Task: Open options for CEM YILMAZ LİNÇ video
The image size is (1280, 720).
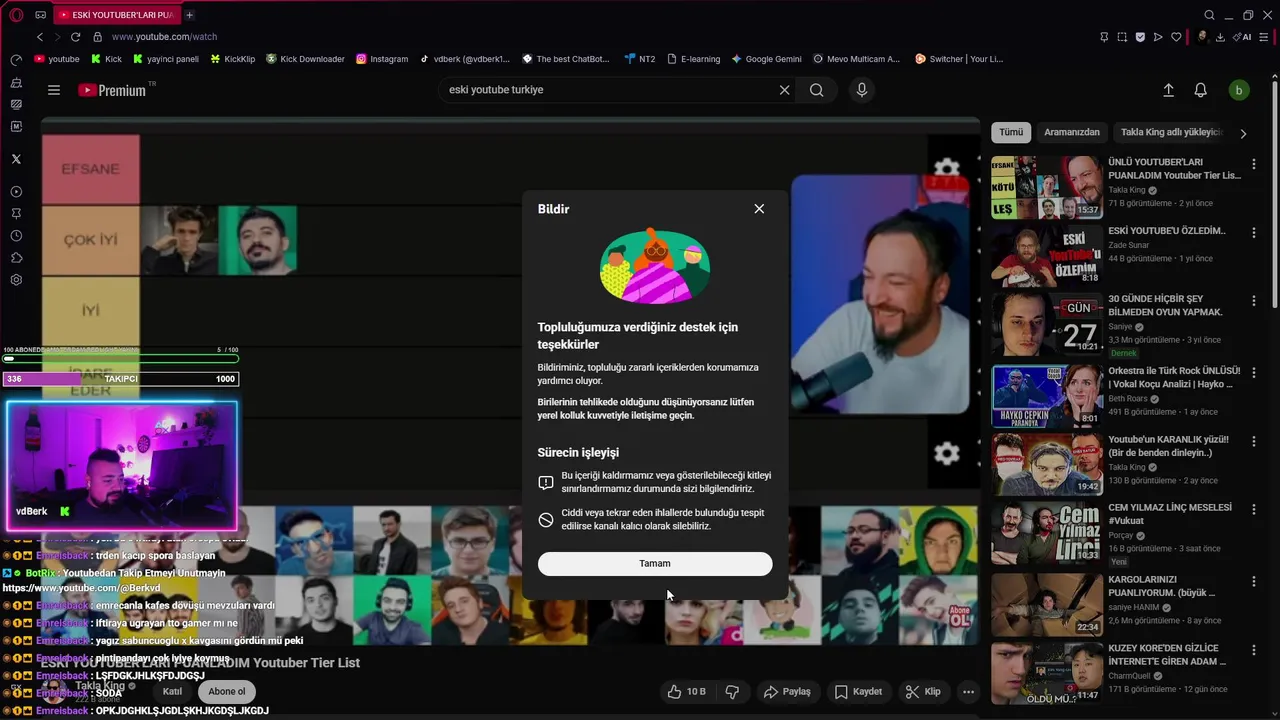Action: [x=1254, y=509]
